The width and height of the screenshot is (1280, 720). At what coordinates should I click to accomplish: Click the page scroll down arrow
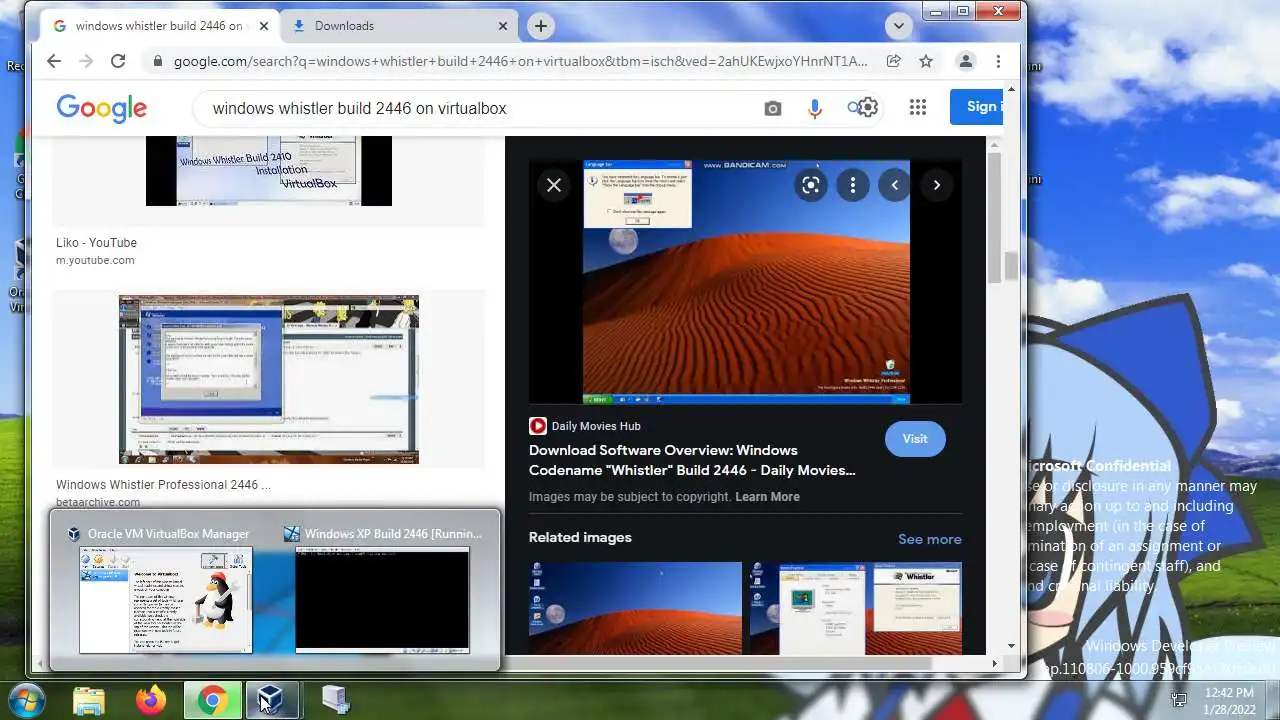[1011, 645]
